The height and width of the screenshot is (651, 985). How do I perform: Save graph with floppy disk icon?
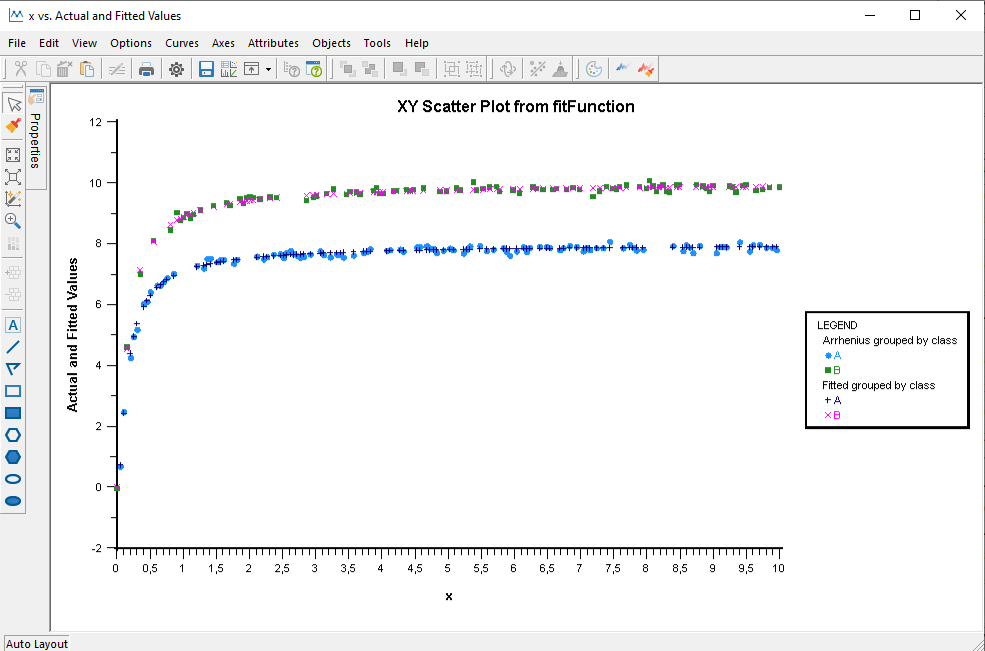(207, 69)
